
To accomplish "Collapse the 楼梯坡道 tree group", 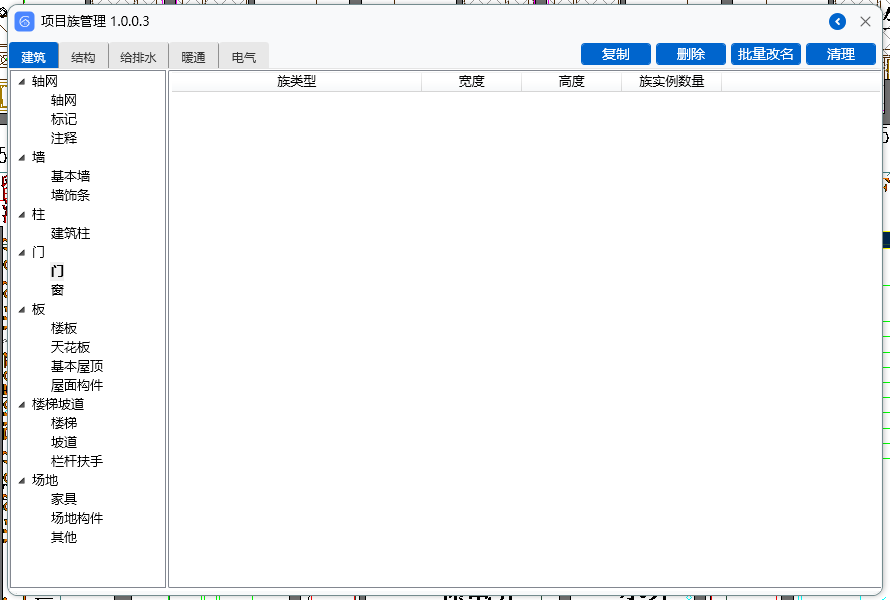I will (22, 405).
